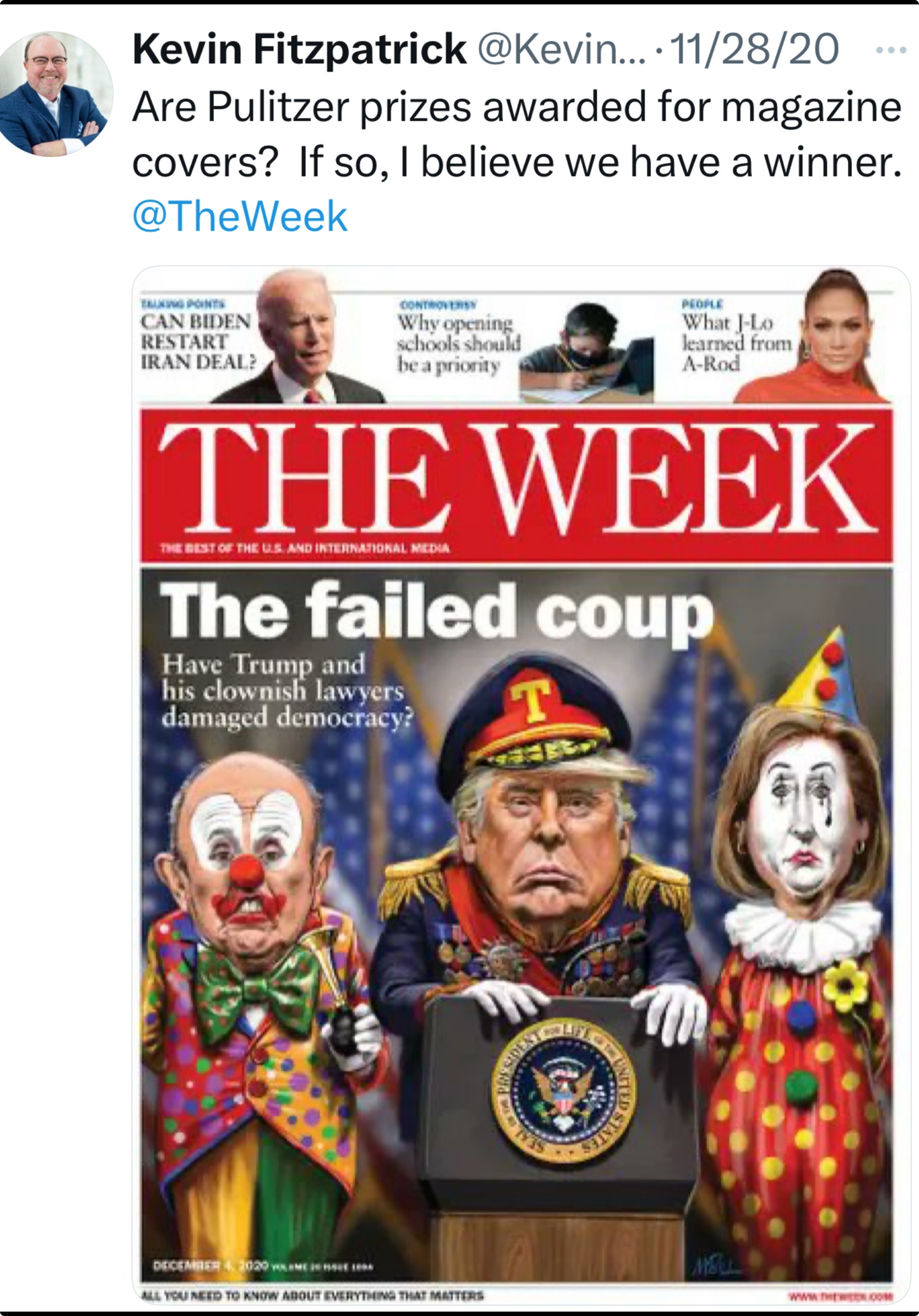Viewport: 919px width, 1316px height.
Task: Tap the 'Why opening schools' controversy teaser
Action: click(458, 338)
